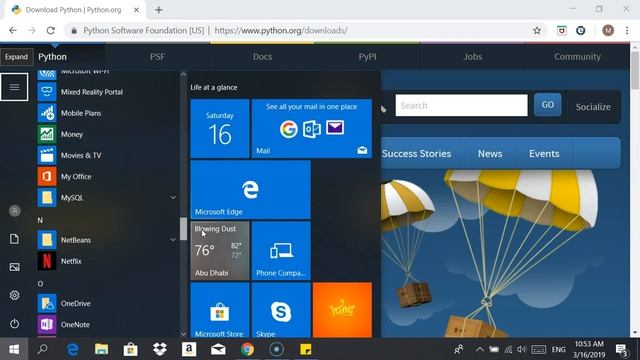Screen dimensions: 640x360
Task: Reload the page in Chrome
Action: 51,31
